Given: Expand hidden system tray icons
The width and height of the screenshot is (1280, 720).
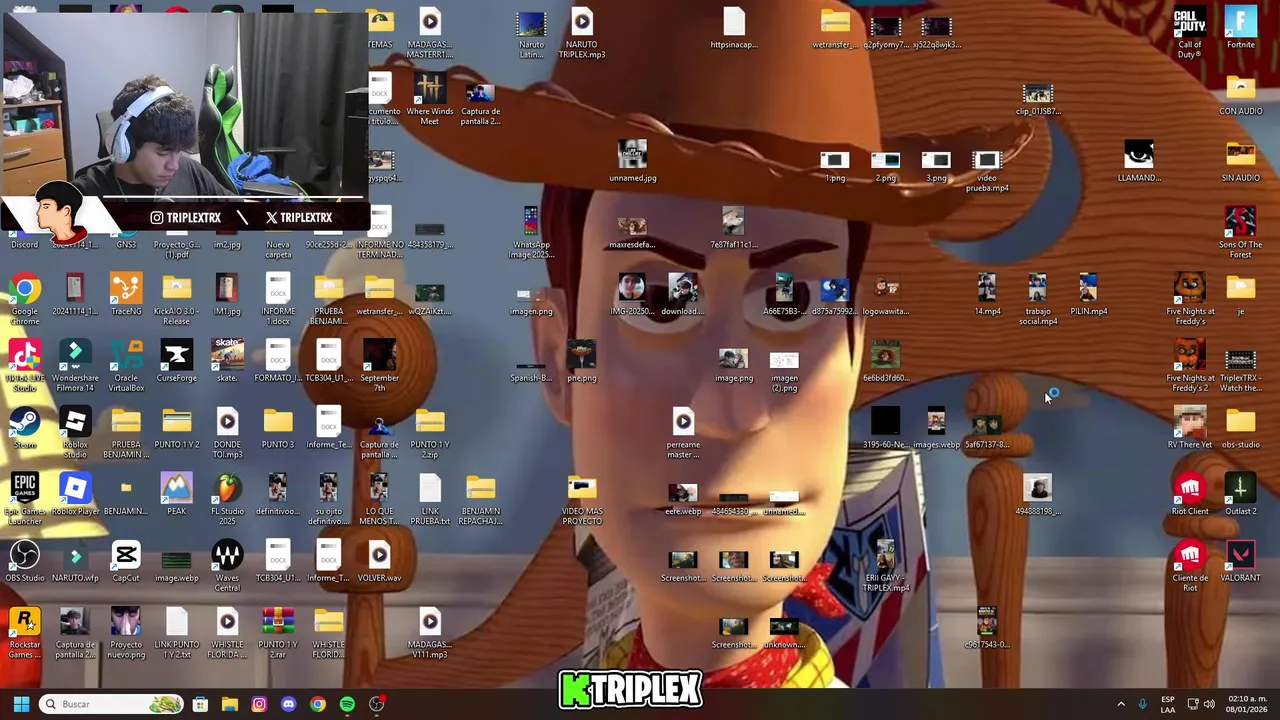Looking at the screenshot, I should click(1121, 704).
